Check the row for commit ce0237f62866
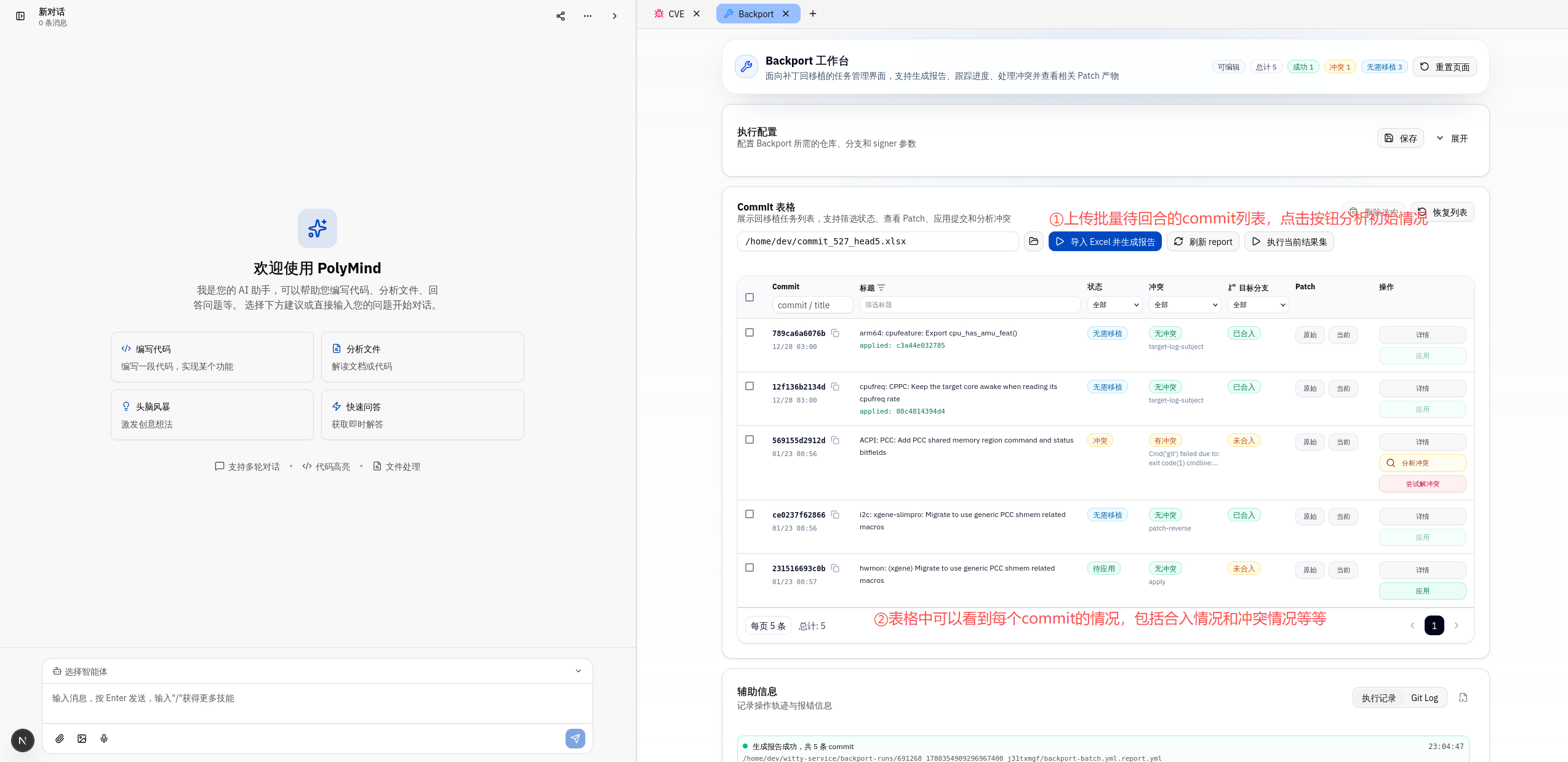 click(x=750, y=514)
